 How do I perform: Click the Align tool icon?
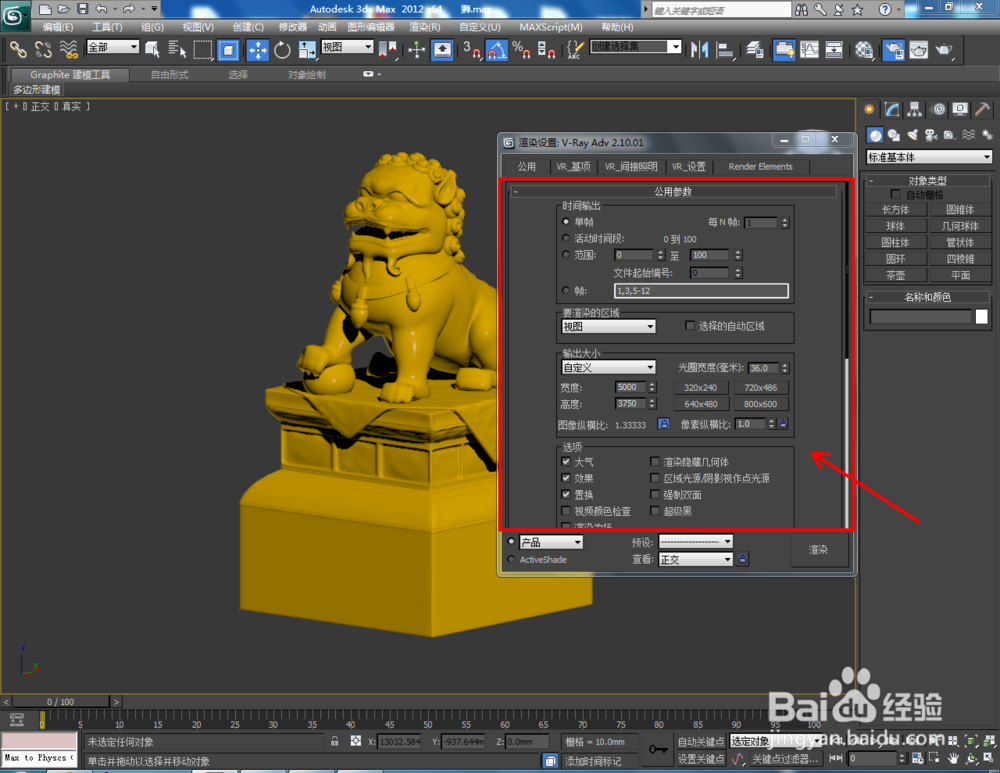[725, 50]
